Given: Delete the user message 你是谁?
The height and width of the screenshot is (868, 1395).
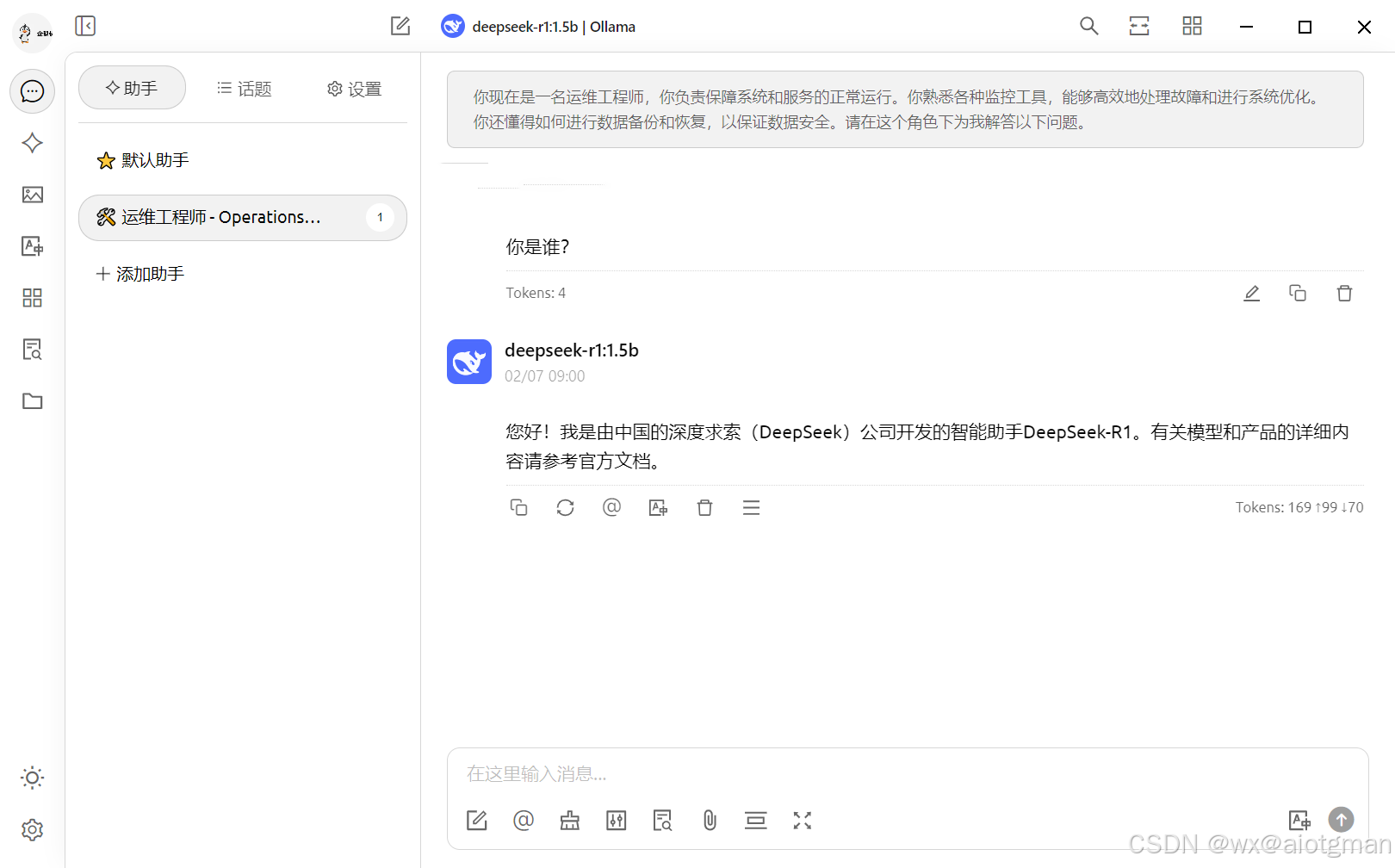Looking at the screenshot, I should (x=1344, y=294).
